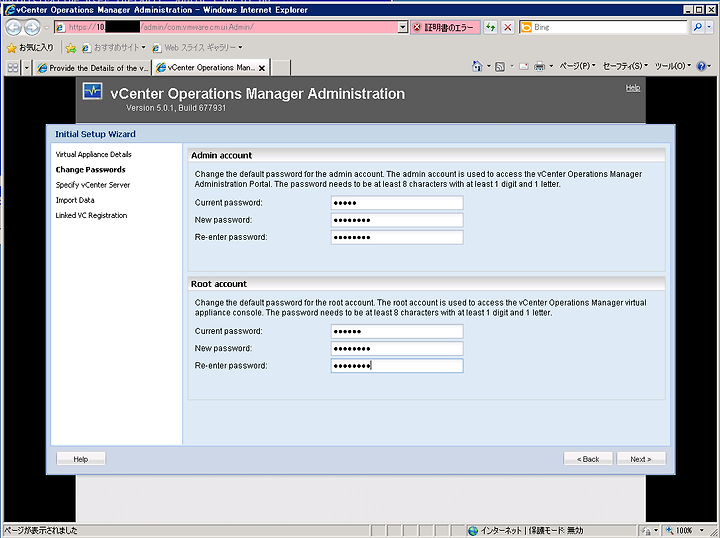The image size is (720, 538).
Task: Click Root account Re-enter password field
Action: (x=397, y=366)
